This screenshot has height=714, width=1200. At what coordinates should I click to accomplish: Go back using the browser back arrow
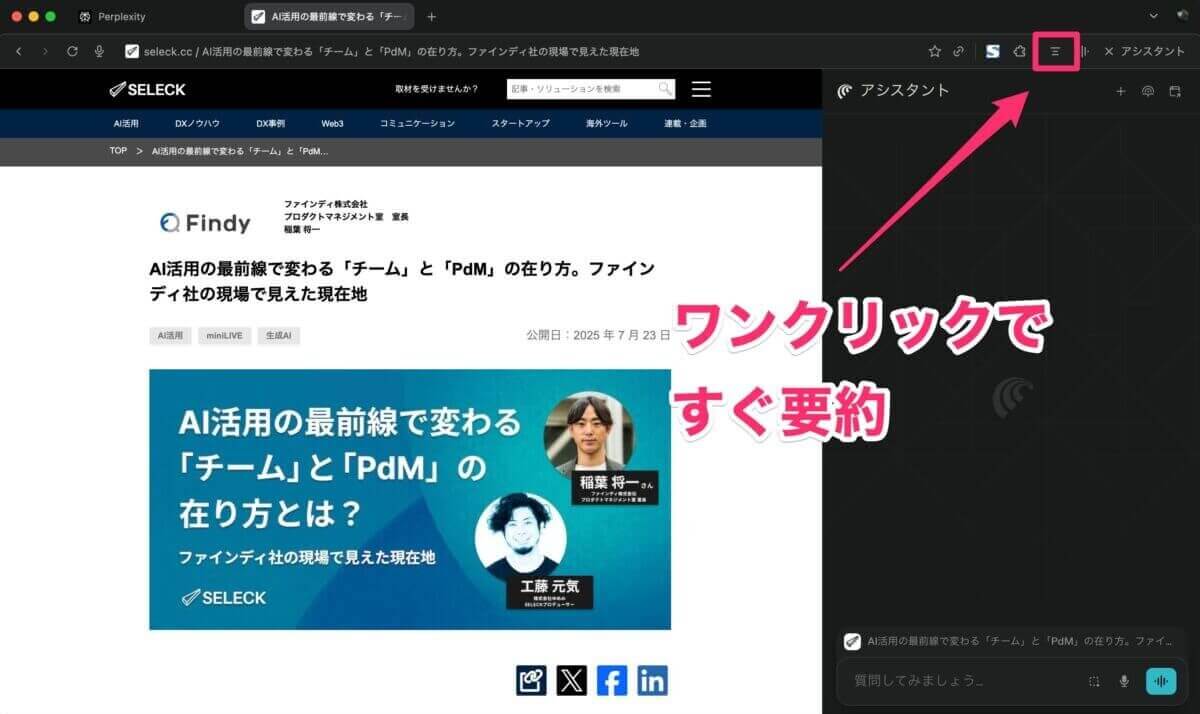coord(19,51)
